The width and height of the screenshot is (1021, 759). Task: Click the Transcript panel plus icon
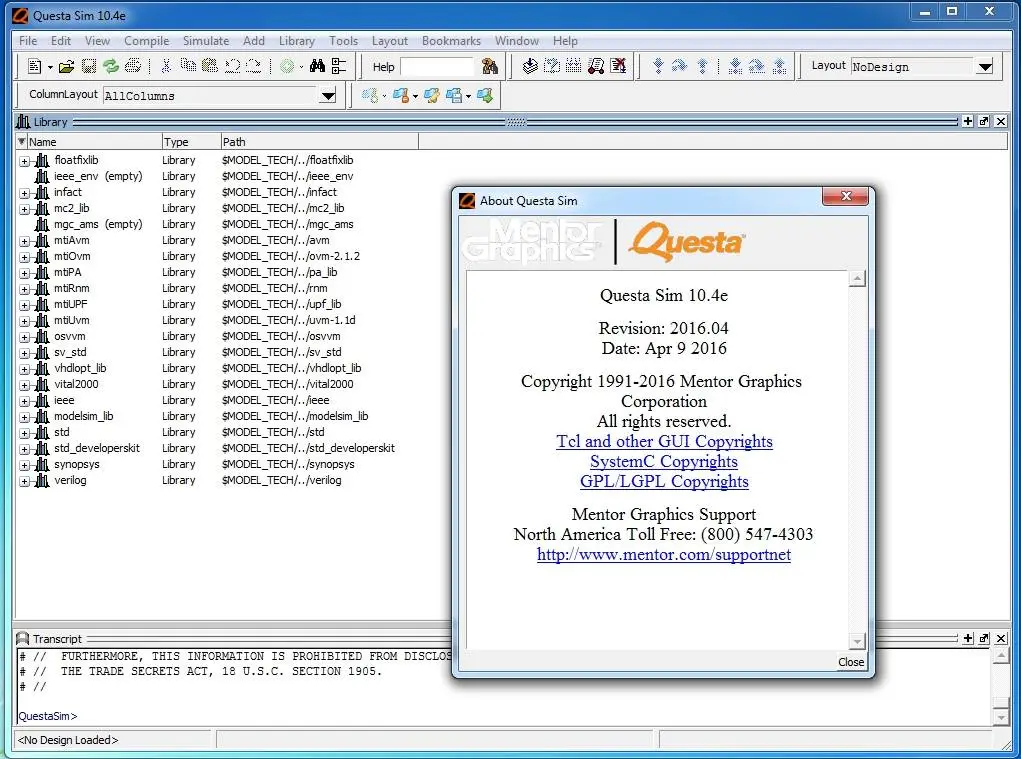point(968,639)
